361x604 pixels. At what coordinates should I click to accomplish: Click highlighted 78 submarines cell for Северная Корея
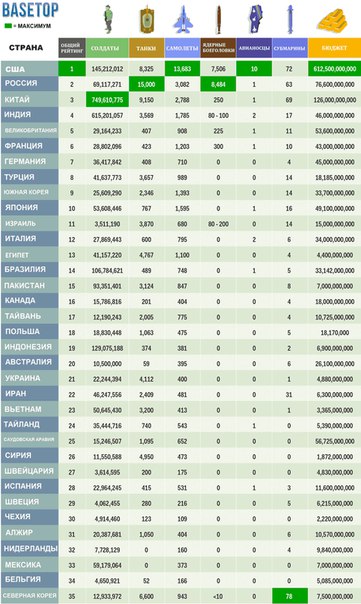click(289, 596)
